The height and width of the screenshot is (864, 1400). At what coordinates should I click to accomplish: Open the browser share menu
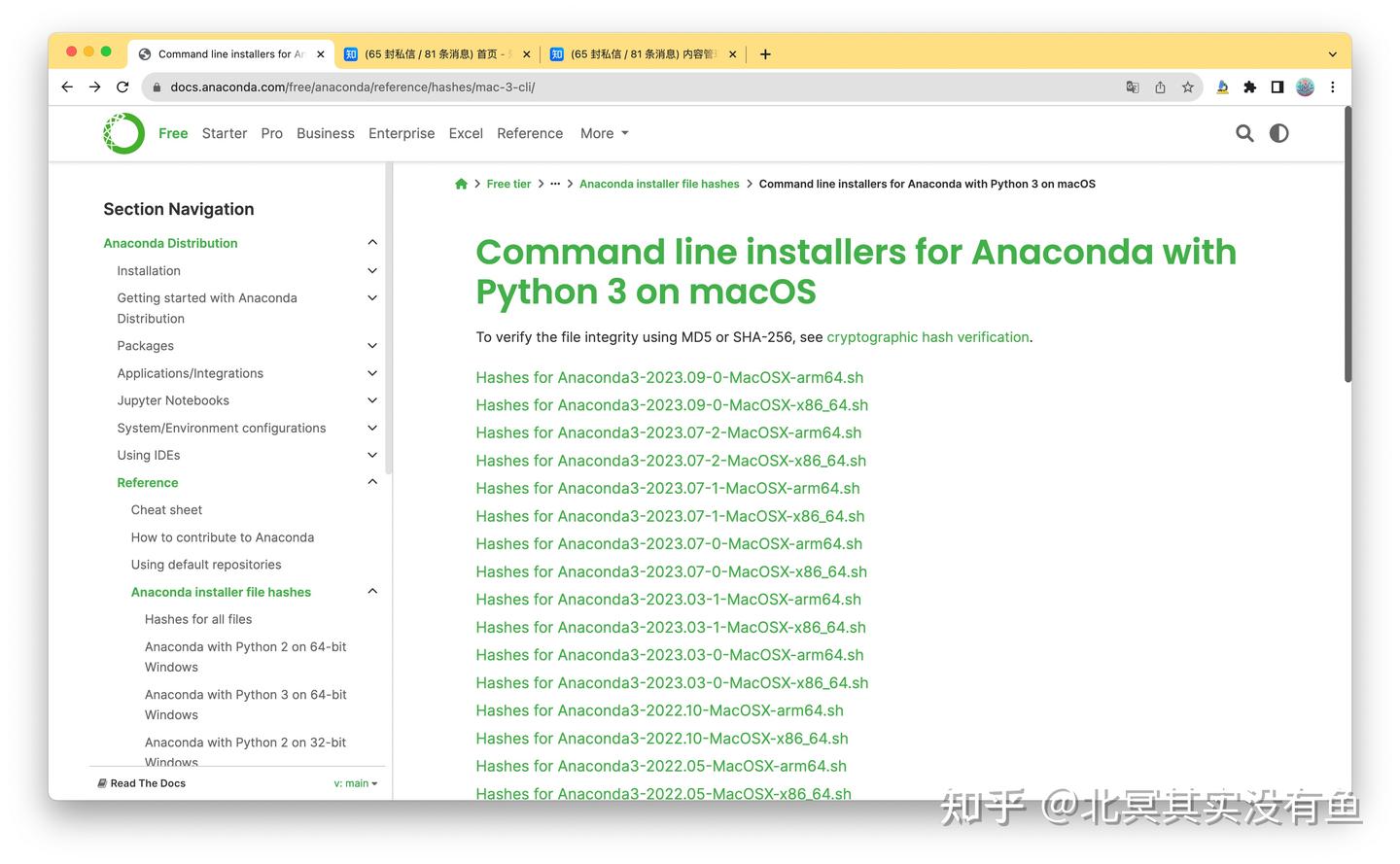coord(1159,86)
